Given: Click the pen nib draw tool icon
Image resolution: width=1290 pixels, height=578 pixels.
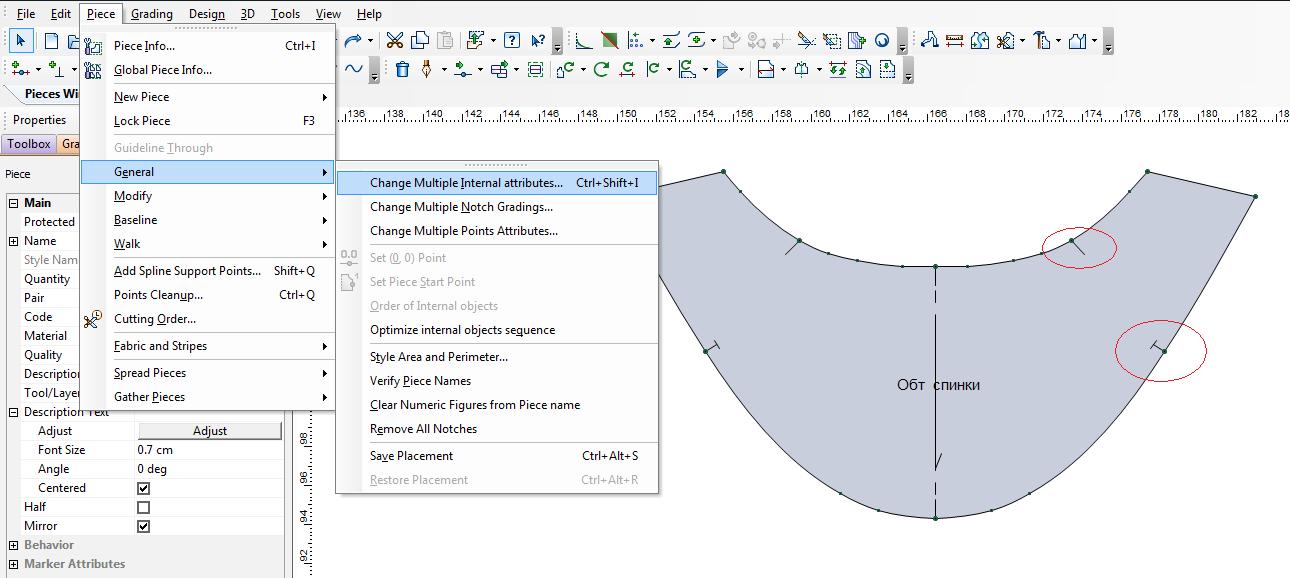Looking at the screenshot, I should tap(427, 69).
